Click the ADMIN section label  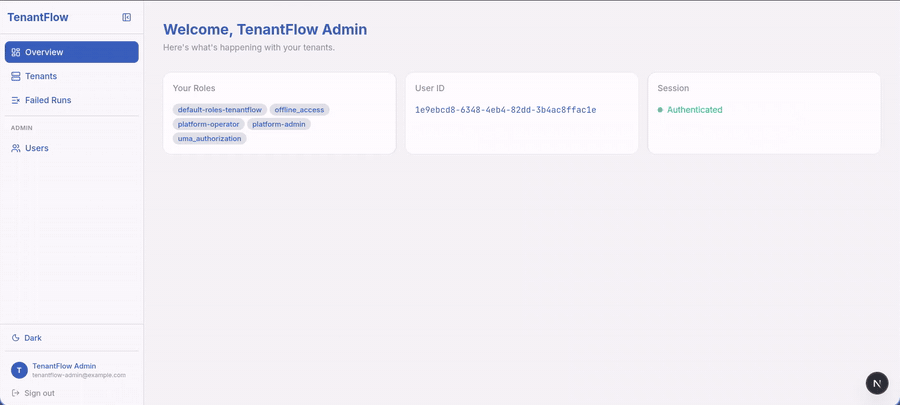22,127
